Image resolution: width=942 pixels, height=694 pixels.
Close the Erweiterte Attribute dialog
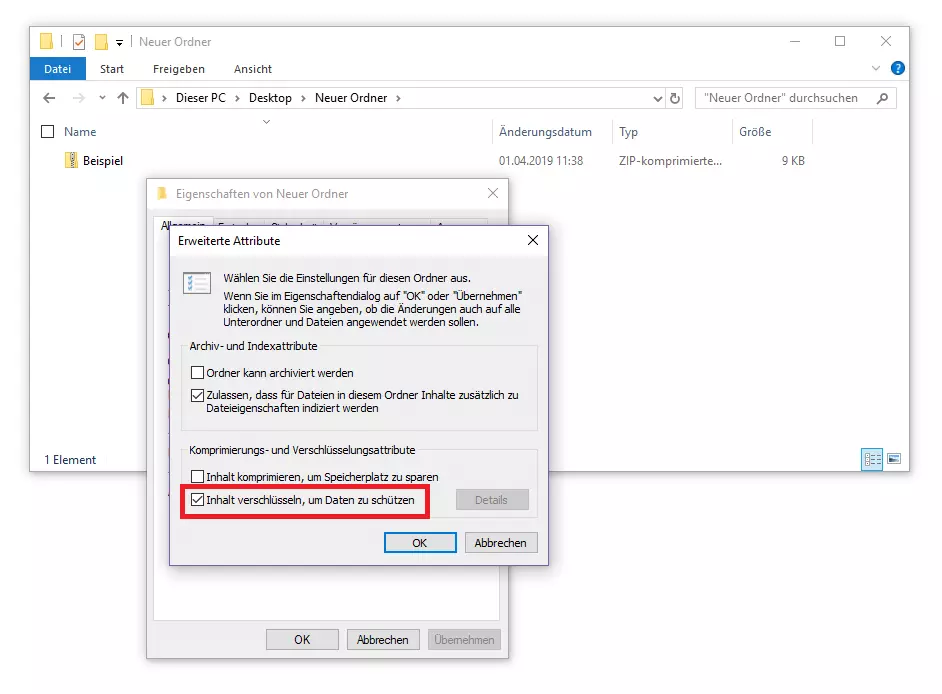532,240
